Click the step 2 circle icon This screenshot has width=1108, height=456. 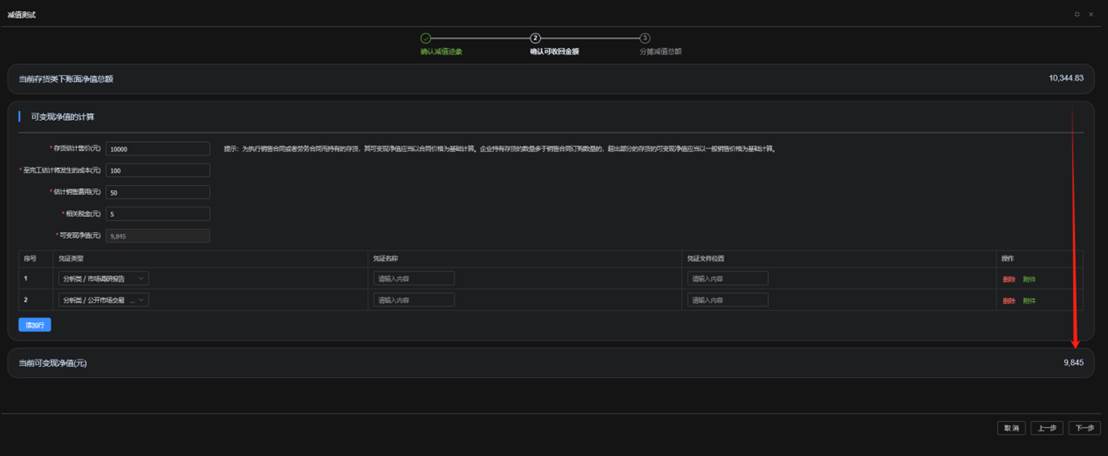coord(535,38)
